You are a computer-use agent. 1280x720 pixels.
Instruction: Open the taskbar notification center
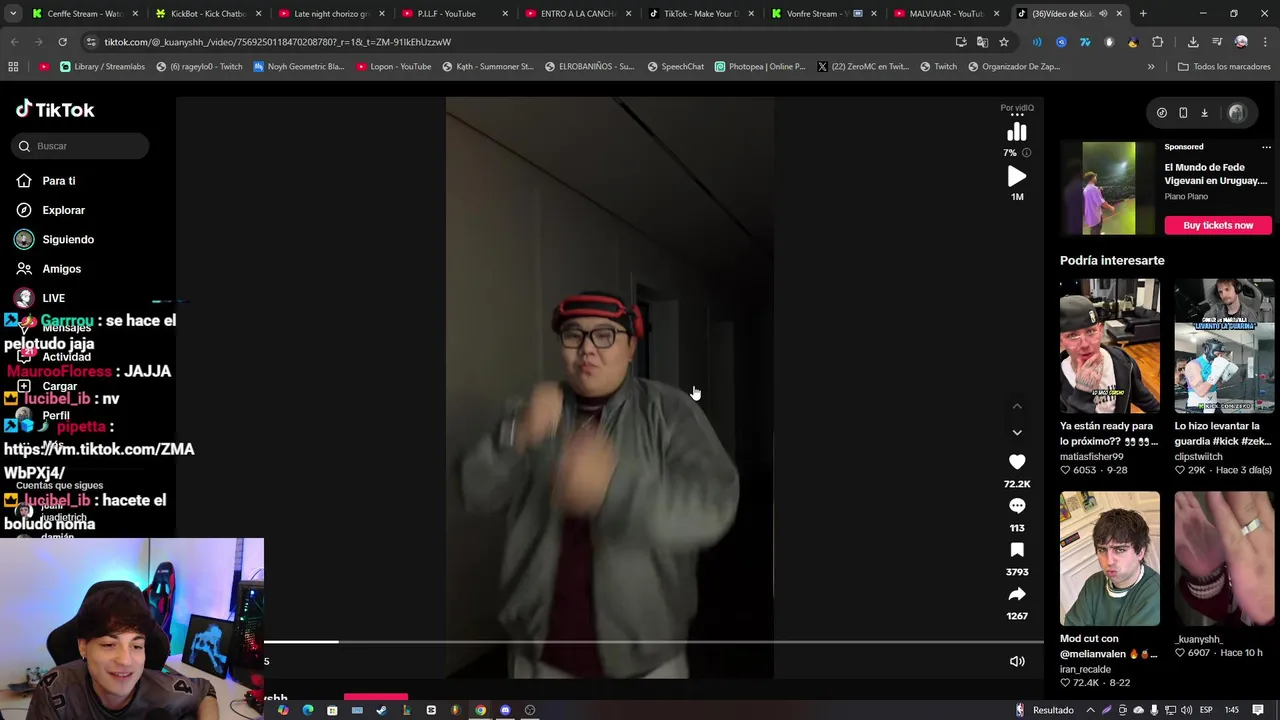[x=1258, y=710]
